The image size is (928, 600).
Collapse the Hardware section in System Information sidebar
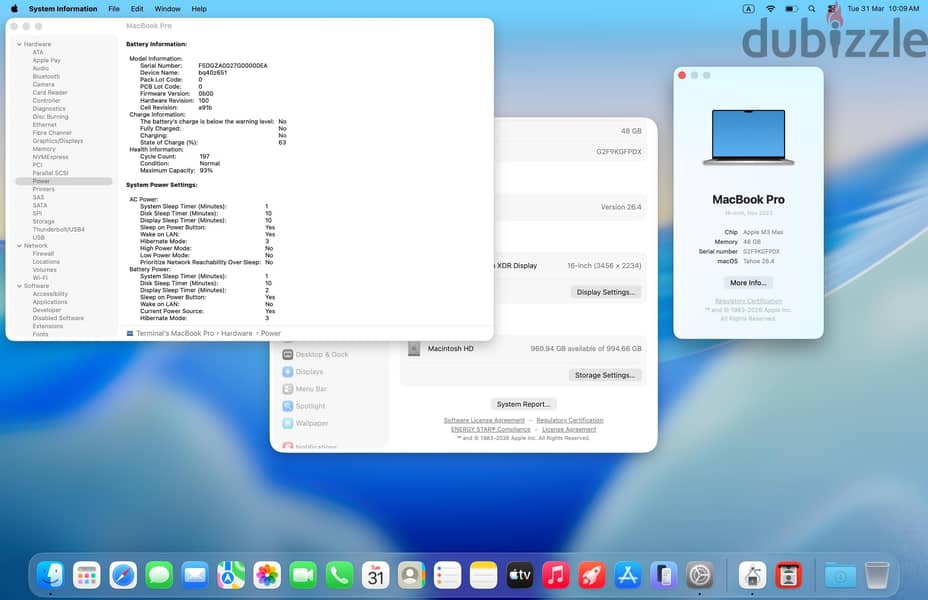click(x=19, y=44)
